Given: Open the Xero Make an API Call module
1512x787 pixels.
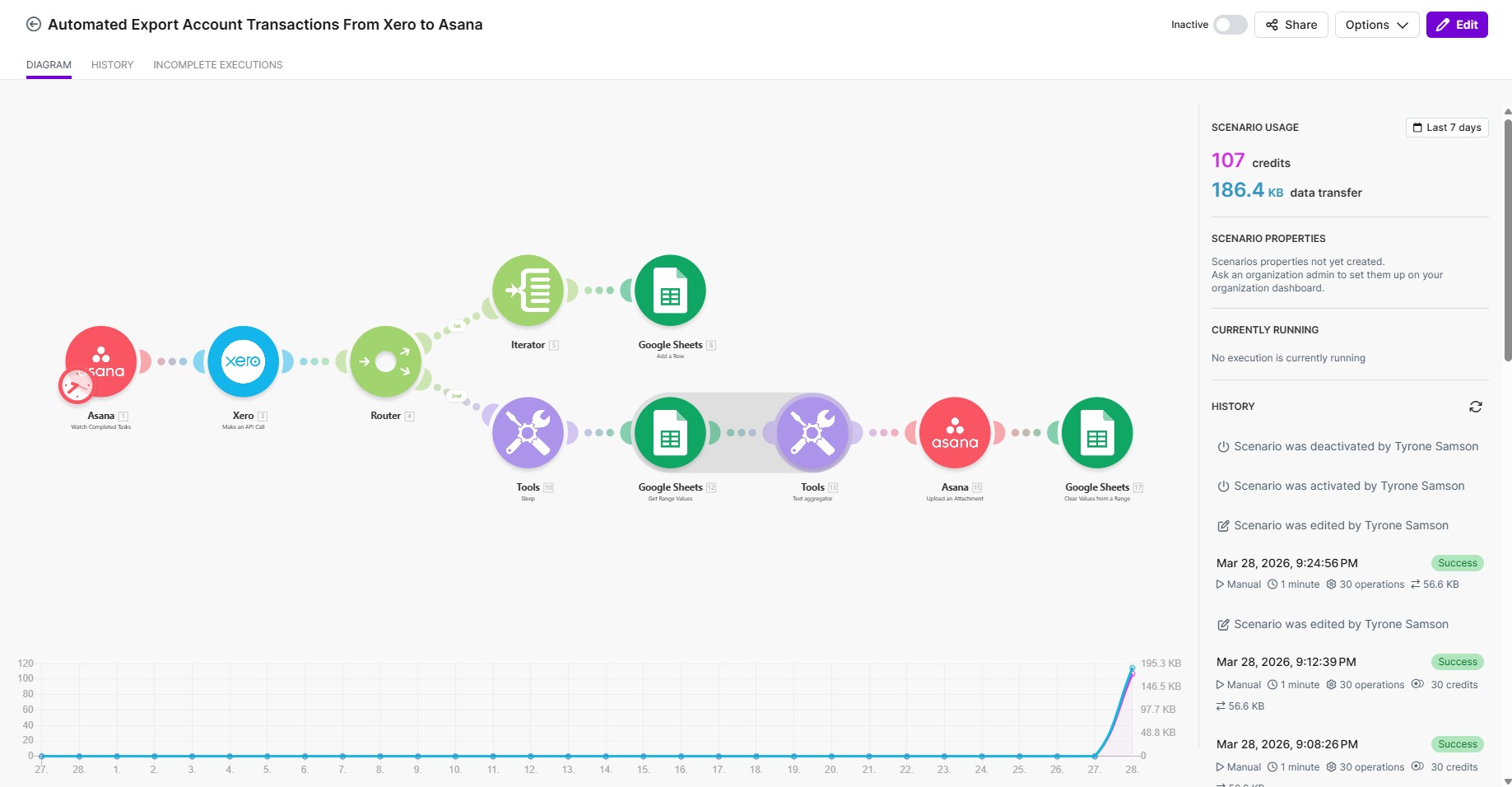Looking at the screenshot, I should coord(244,361).
